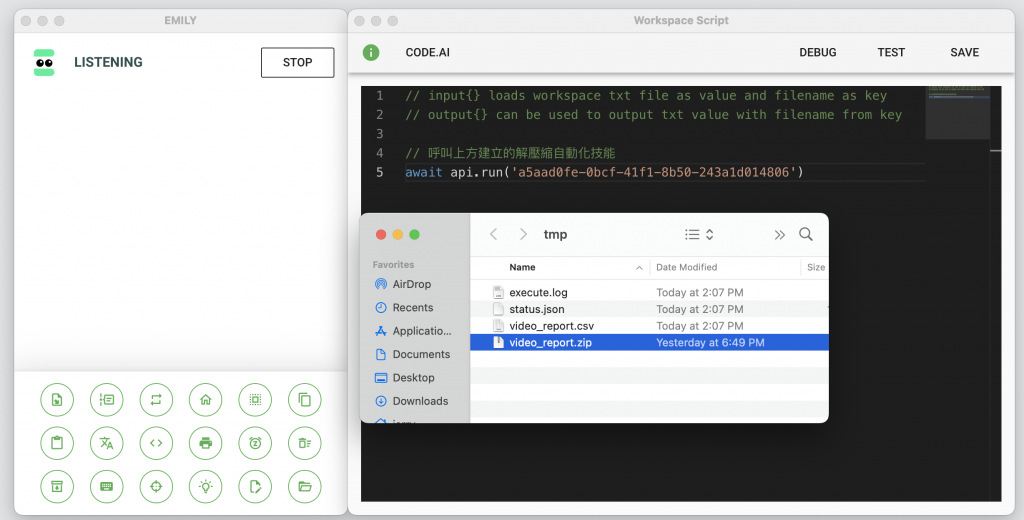Click the home icon in EMILY
The image size is (1024, 520).
pos(206,400)
